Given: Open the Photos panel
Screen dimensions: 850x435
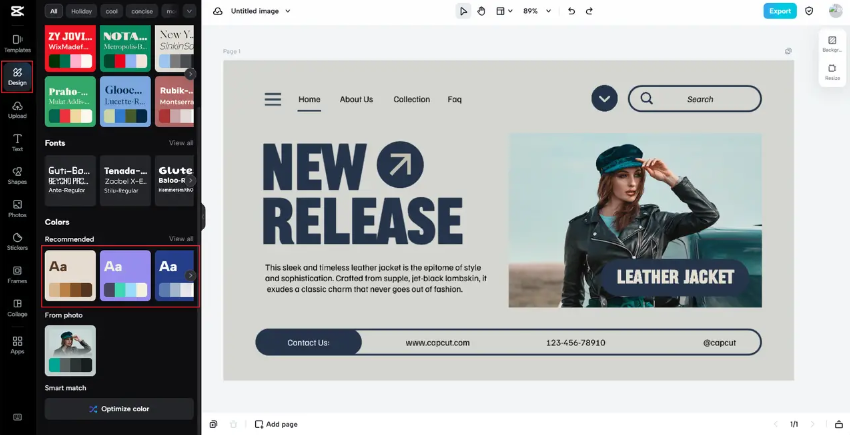Looking at the screenshot, I should [17, 209].
